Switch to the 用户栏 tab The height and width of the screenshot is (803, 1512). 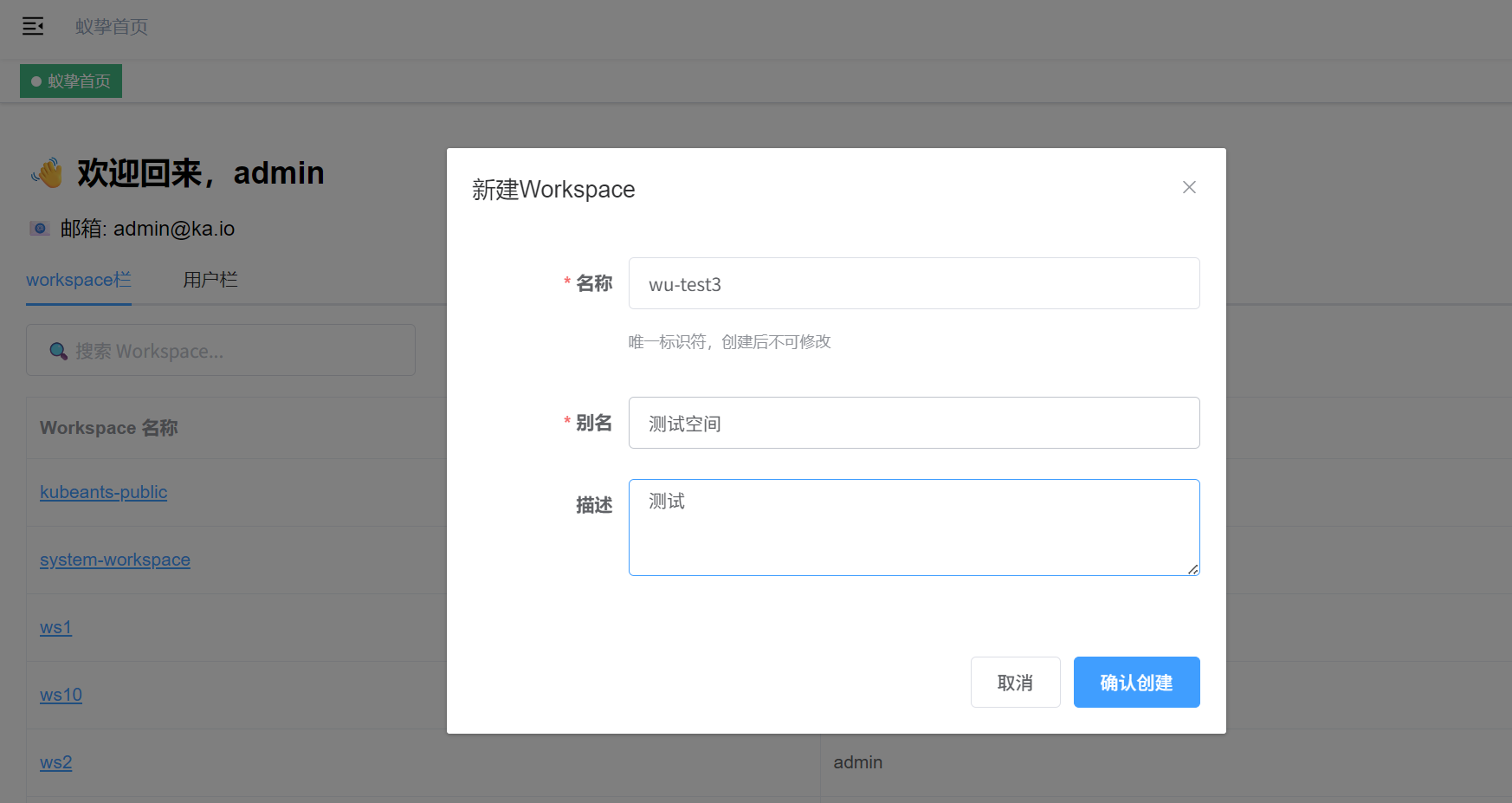(210, 280)
